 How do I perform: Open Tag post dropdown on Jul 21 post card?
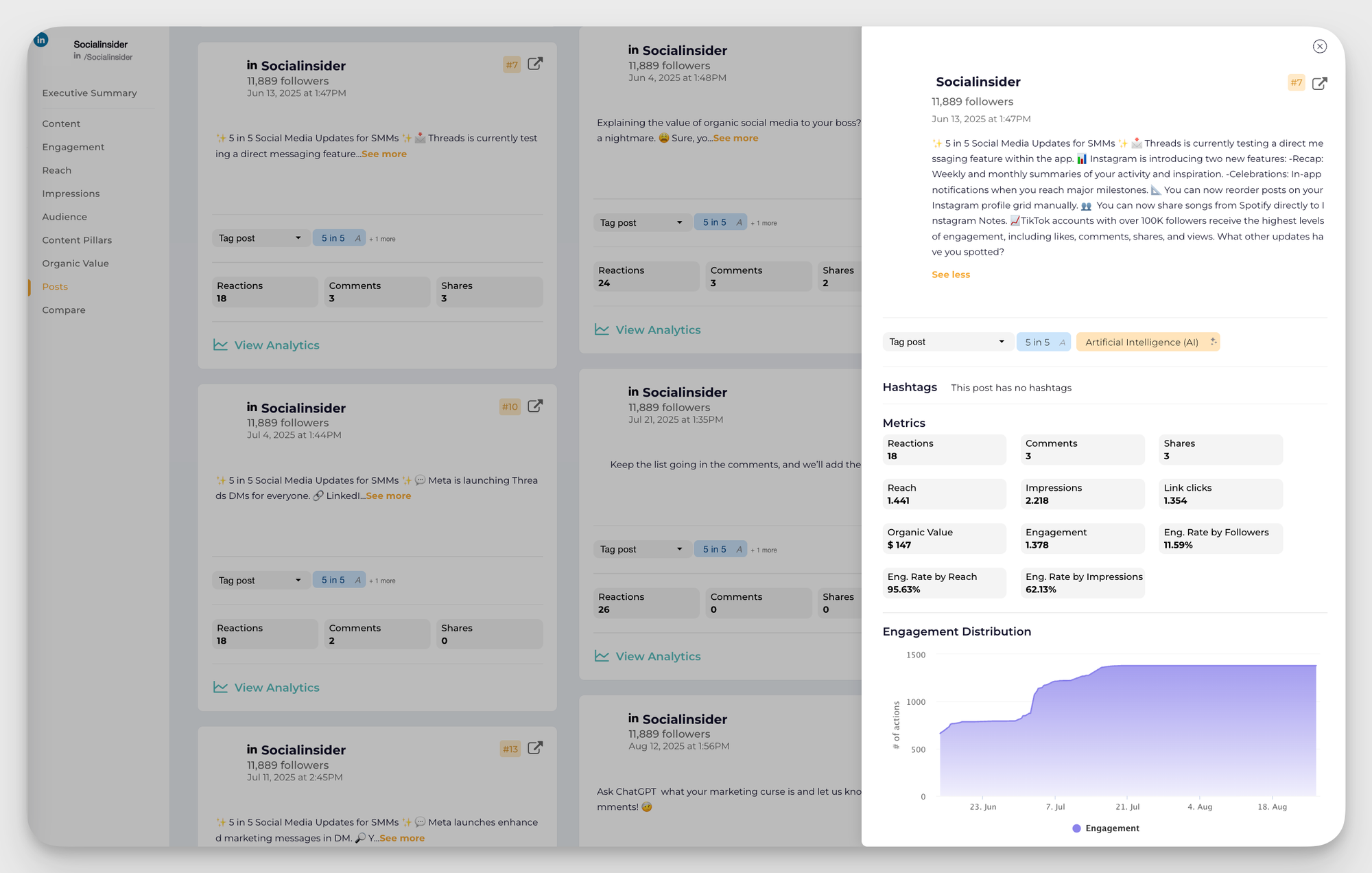[x=642, y=549]
